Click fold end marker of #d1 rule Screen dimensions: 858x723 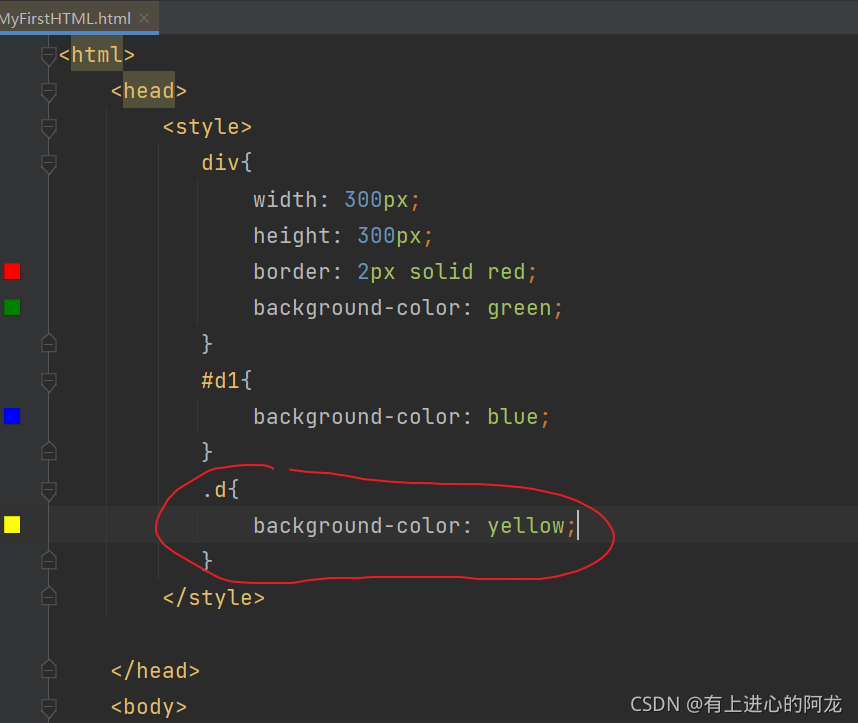click(x=49, y=452)
